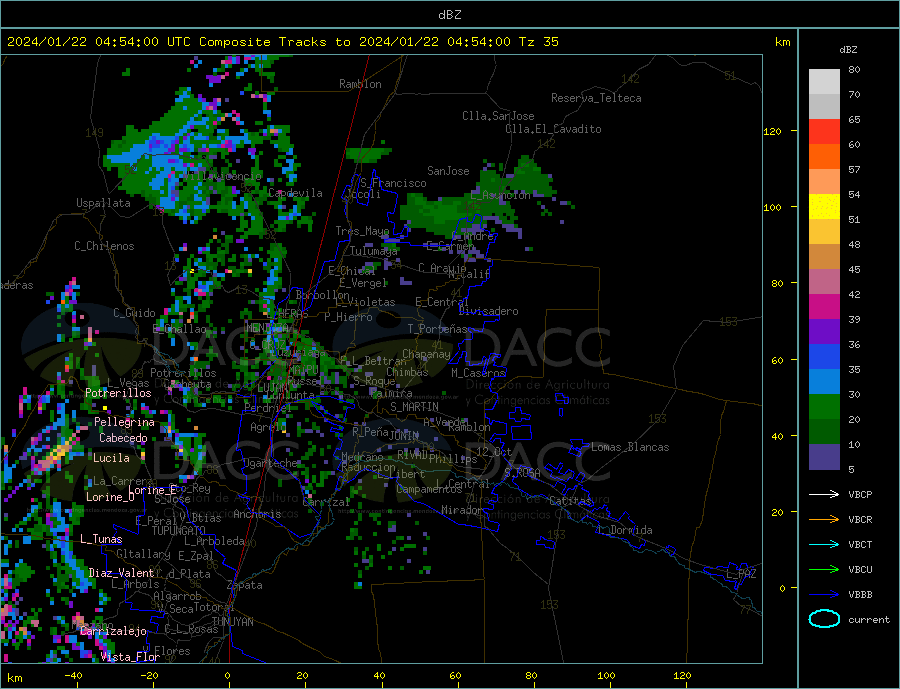The width and height of the screenshot is (900, 689).
Task: Click the cyan VBCT arrow in legend
Action: point(825,544)
